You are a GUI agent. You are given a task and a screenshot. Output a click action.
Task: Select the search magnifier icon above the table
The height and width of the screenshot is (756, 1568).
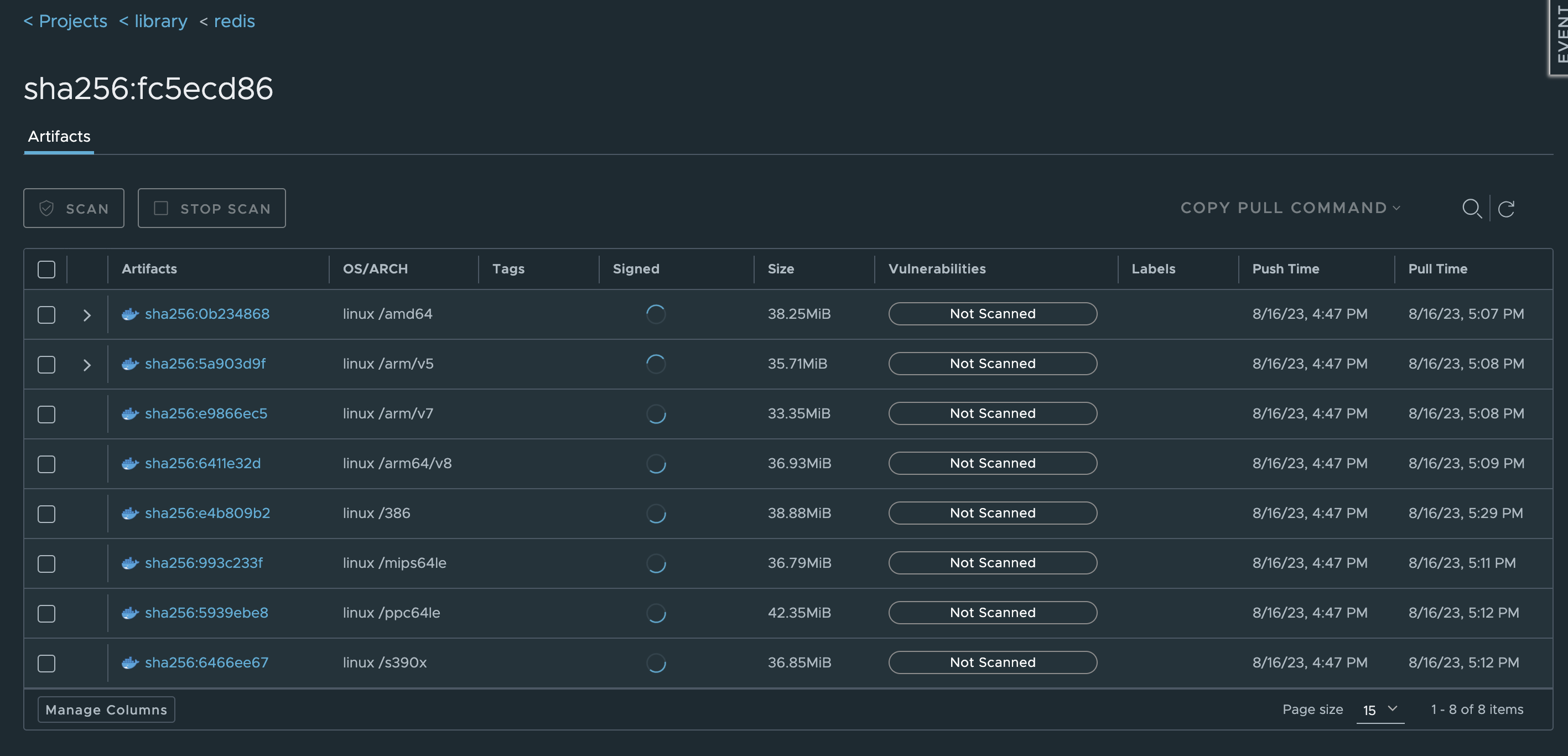tap(1472, 209)
